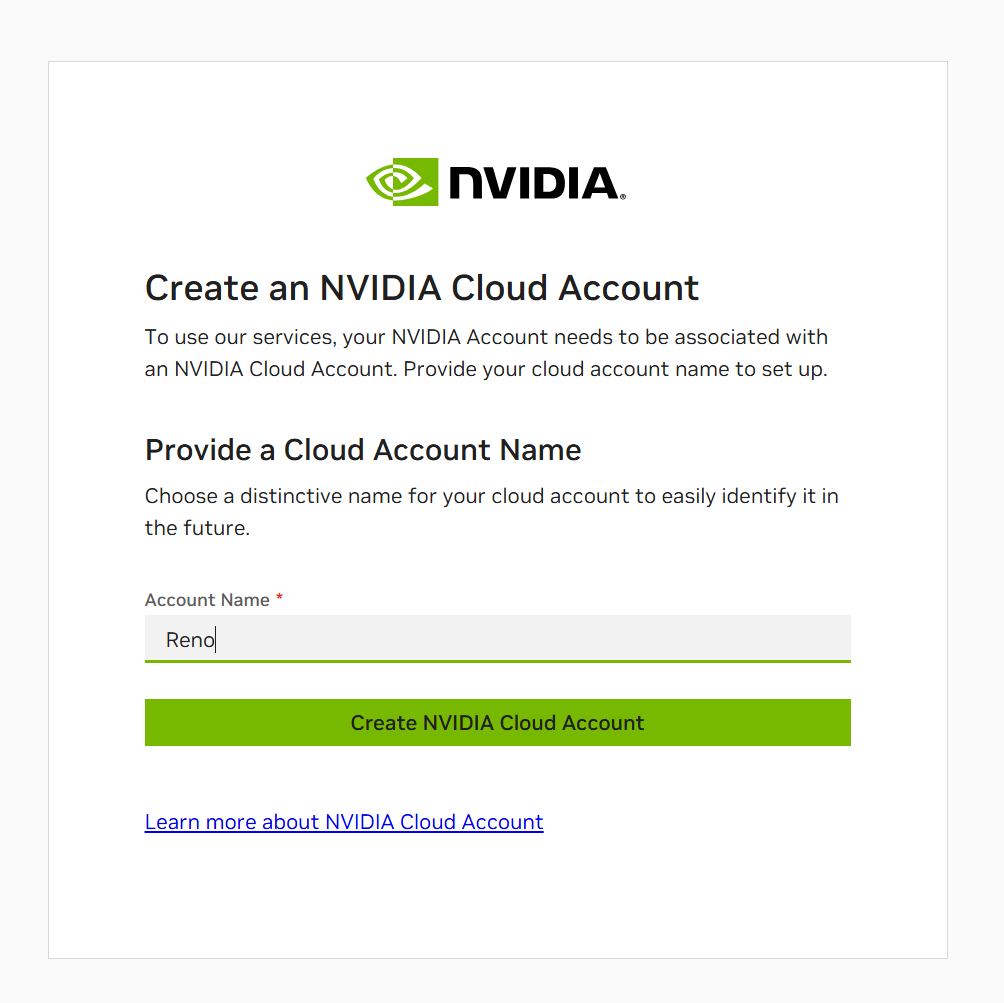Click the line starting "Choose a distinctive name"

(491, 496)
